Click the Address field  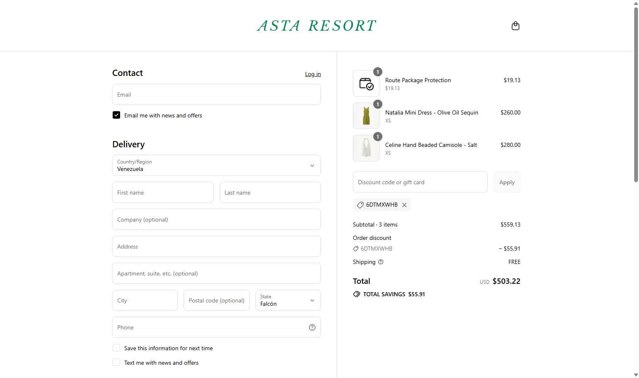coord(216,246)
